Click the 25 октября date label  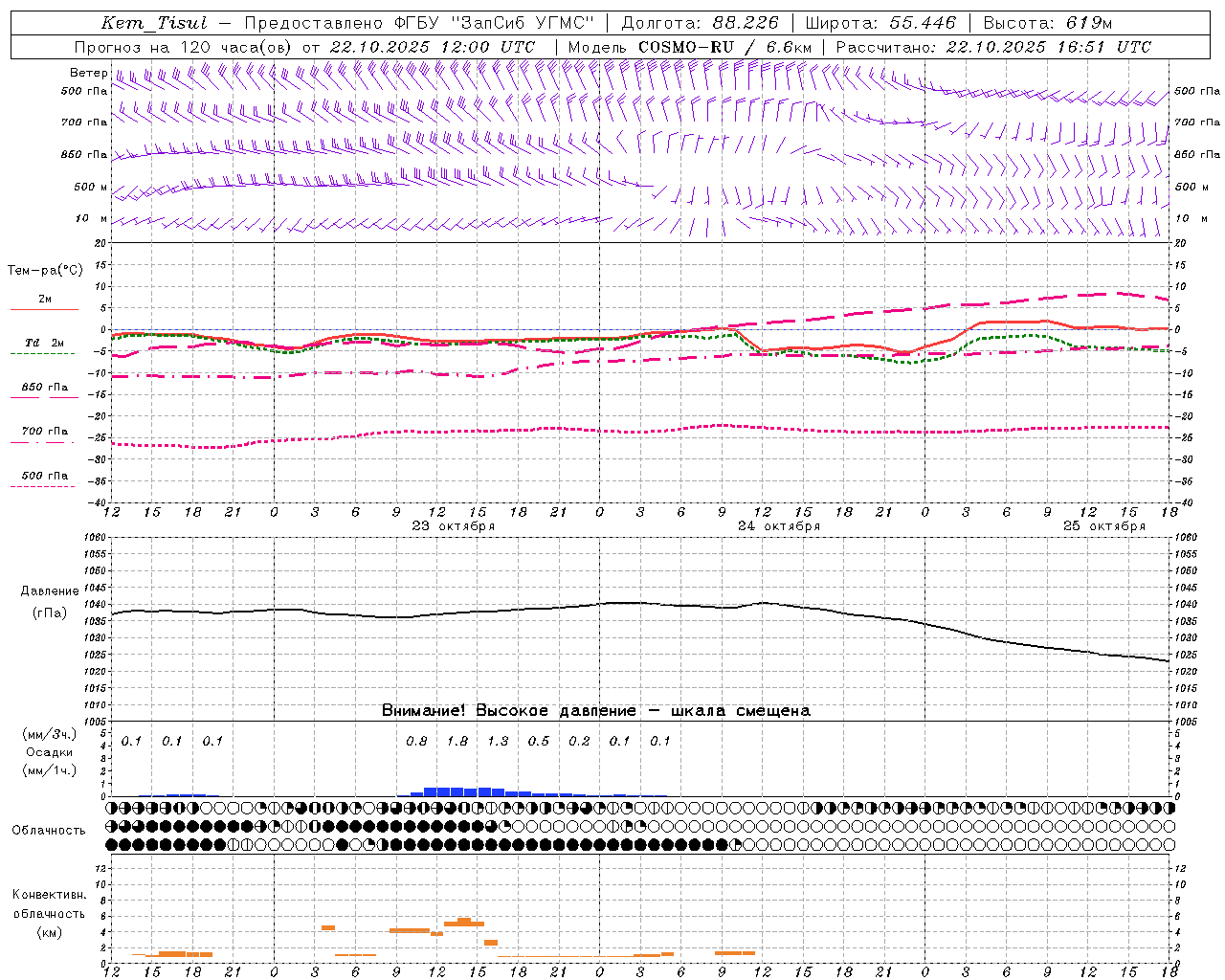(x=1103, y=526)
